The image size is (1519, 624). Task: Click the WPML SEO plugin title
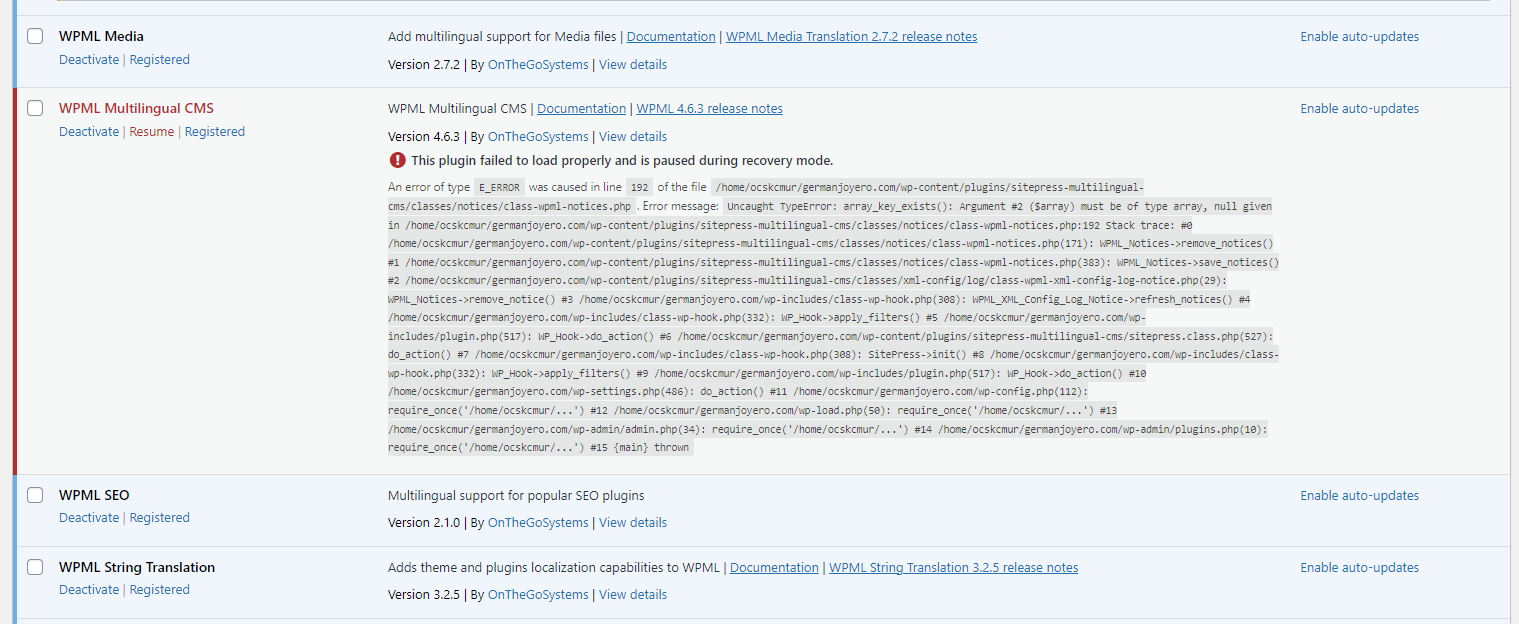coord(94,496)
